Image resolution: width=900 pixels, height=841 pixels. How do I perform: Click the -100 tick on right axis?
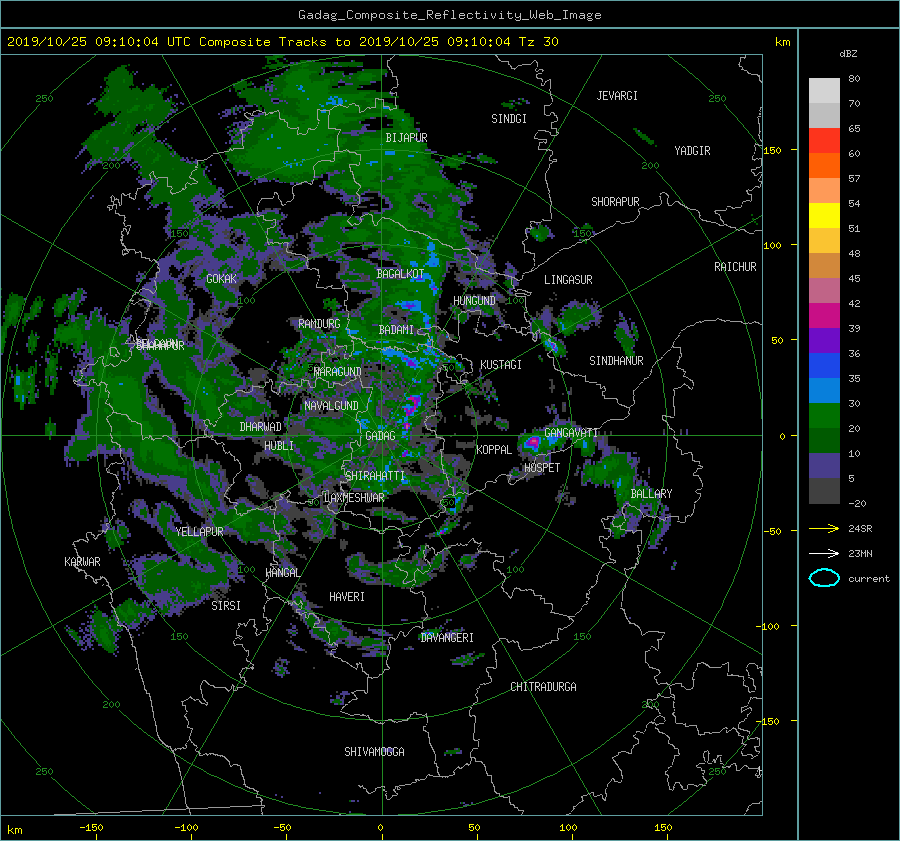769,626
